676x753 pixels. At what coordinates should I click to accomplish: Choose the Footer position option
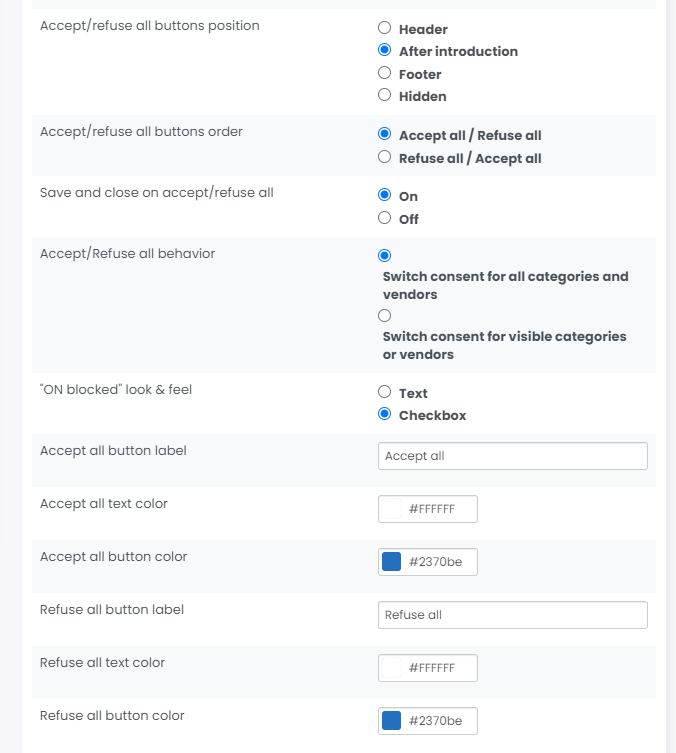[385, 73]
